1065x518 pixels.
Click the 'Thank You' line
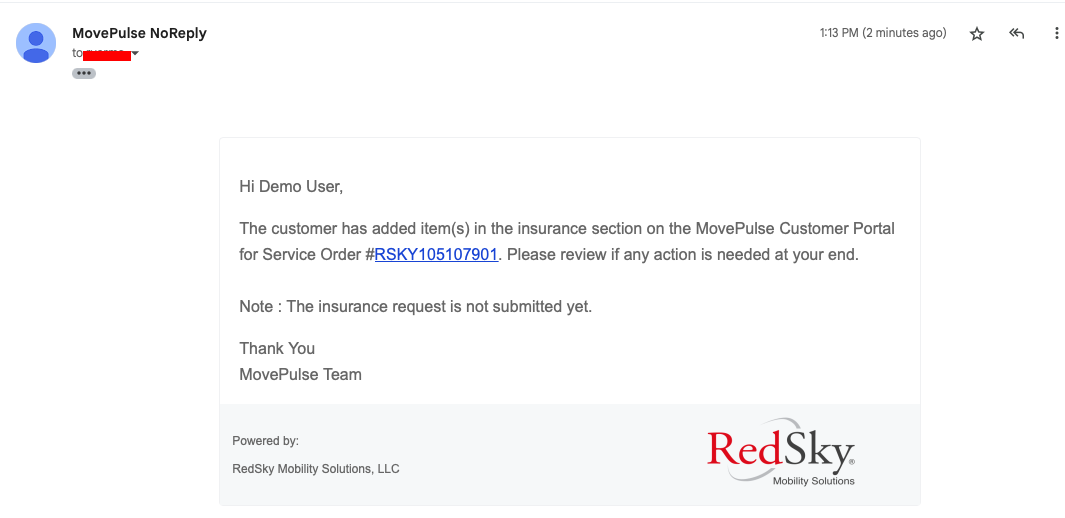[277, 348]
